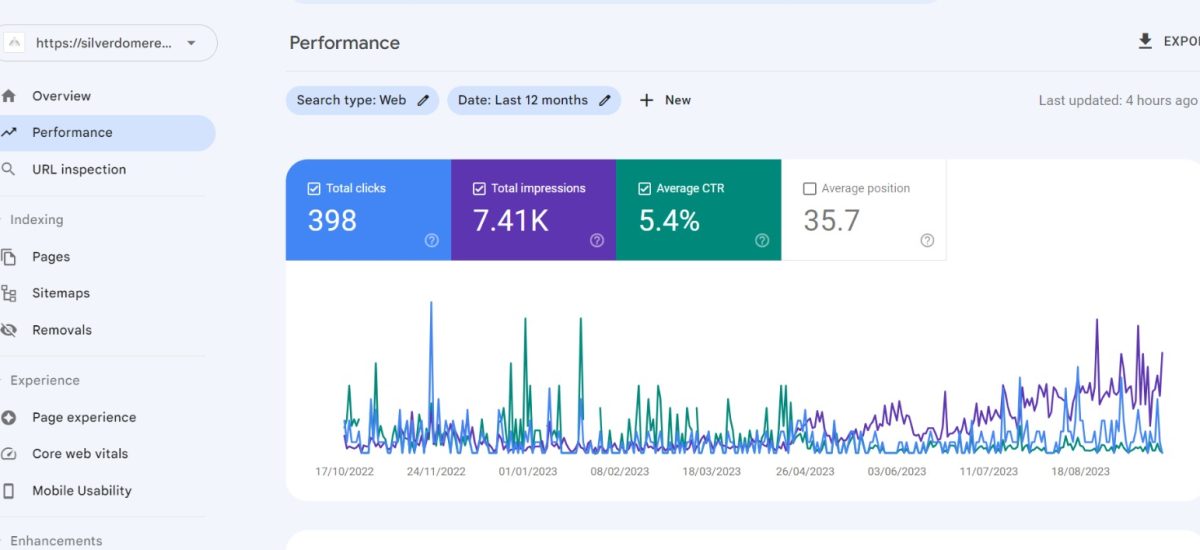This screenshot has width=1200, height=550.
Task: Open Overview in the sidebar
Action: point(61,96)
